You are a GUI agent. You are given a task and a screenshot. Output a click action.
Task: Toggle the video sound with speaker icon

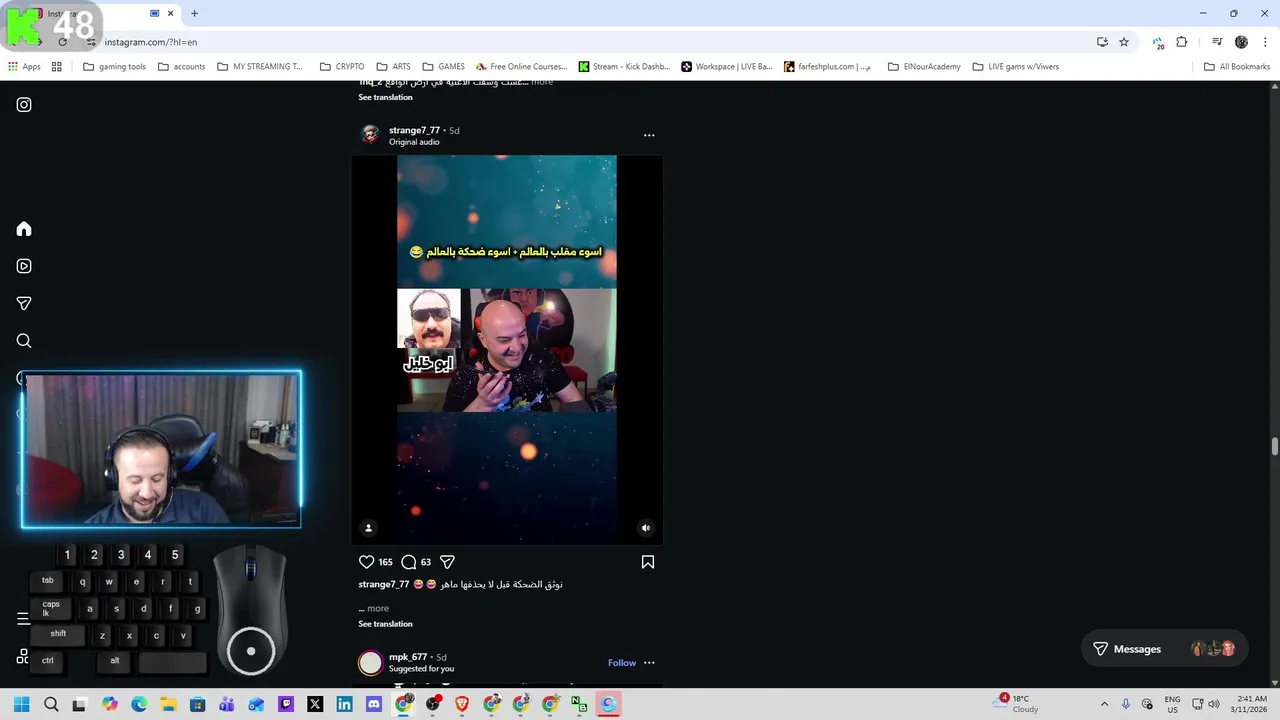(646, 528)
